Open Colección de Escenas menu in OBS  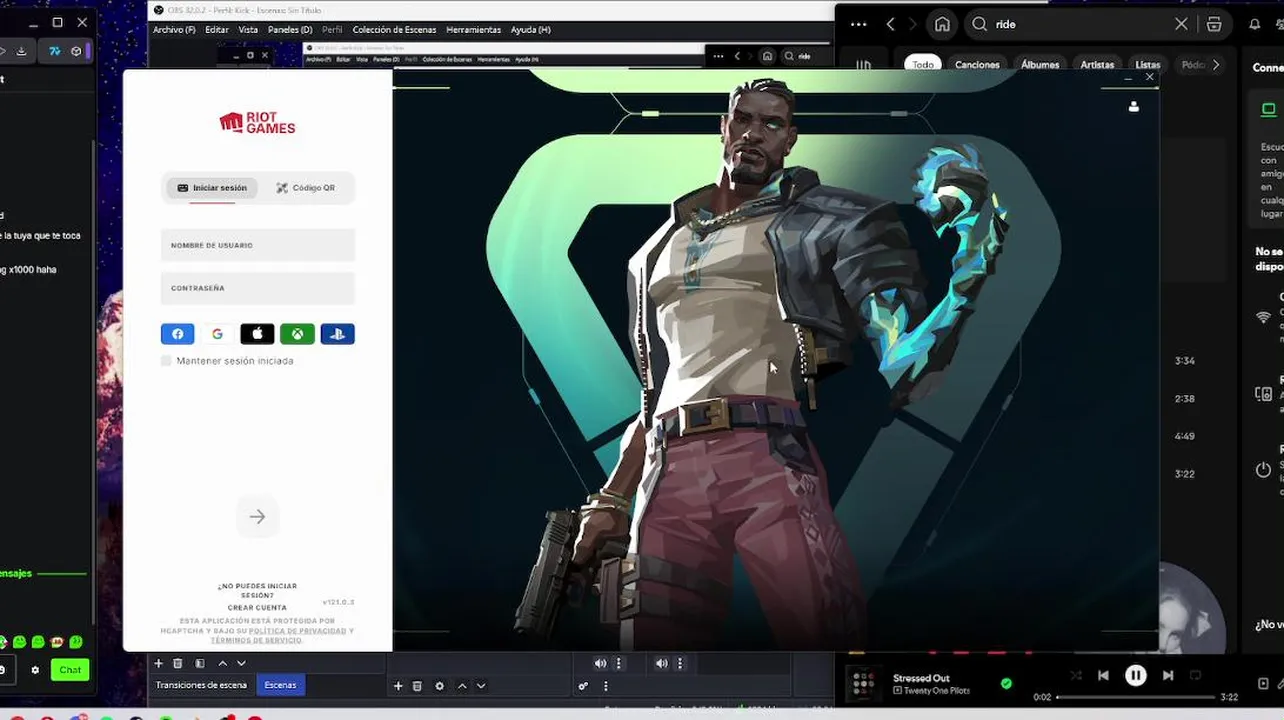click(x=394, y=30)
